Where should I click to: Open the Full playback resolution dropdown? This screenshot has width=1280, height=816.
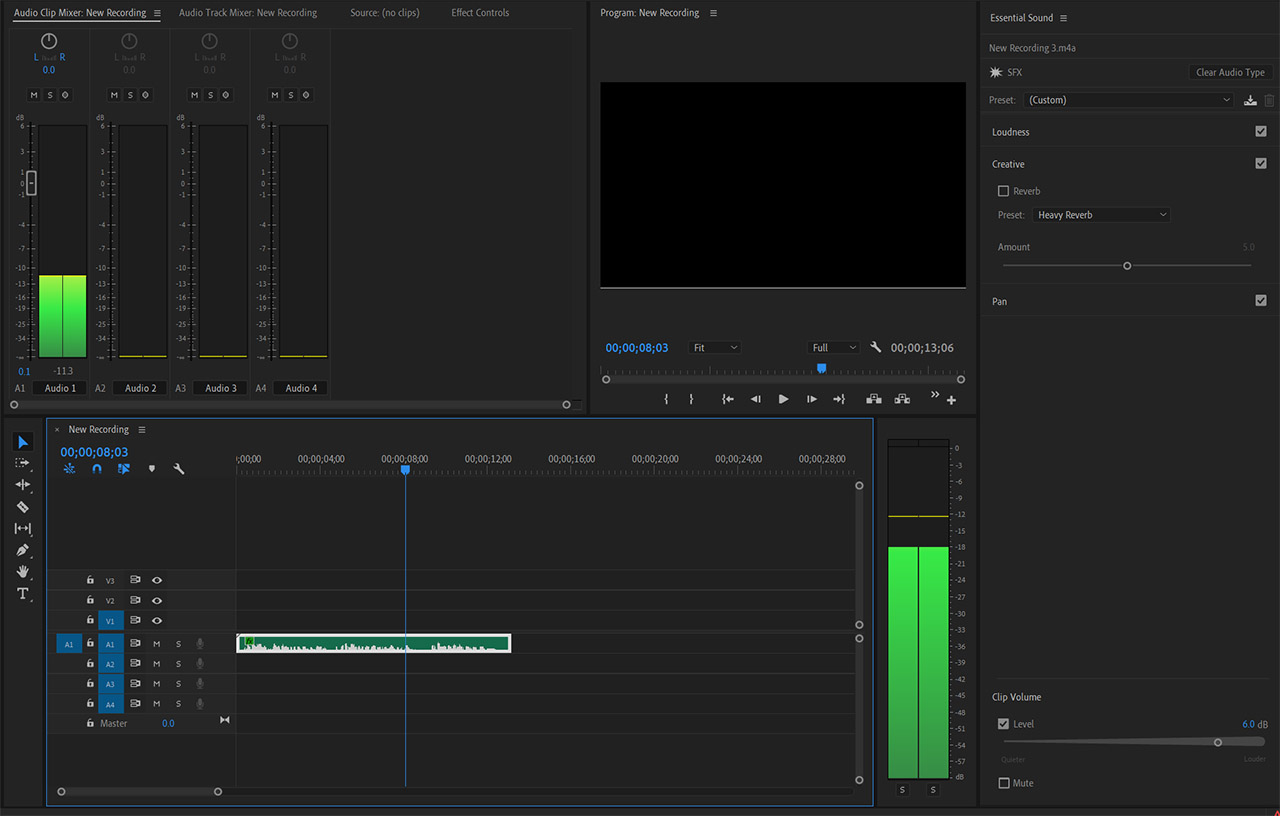pos(834,347)
